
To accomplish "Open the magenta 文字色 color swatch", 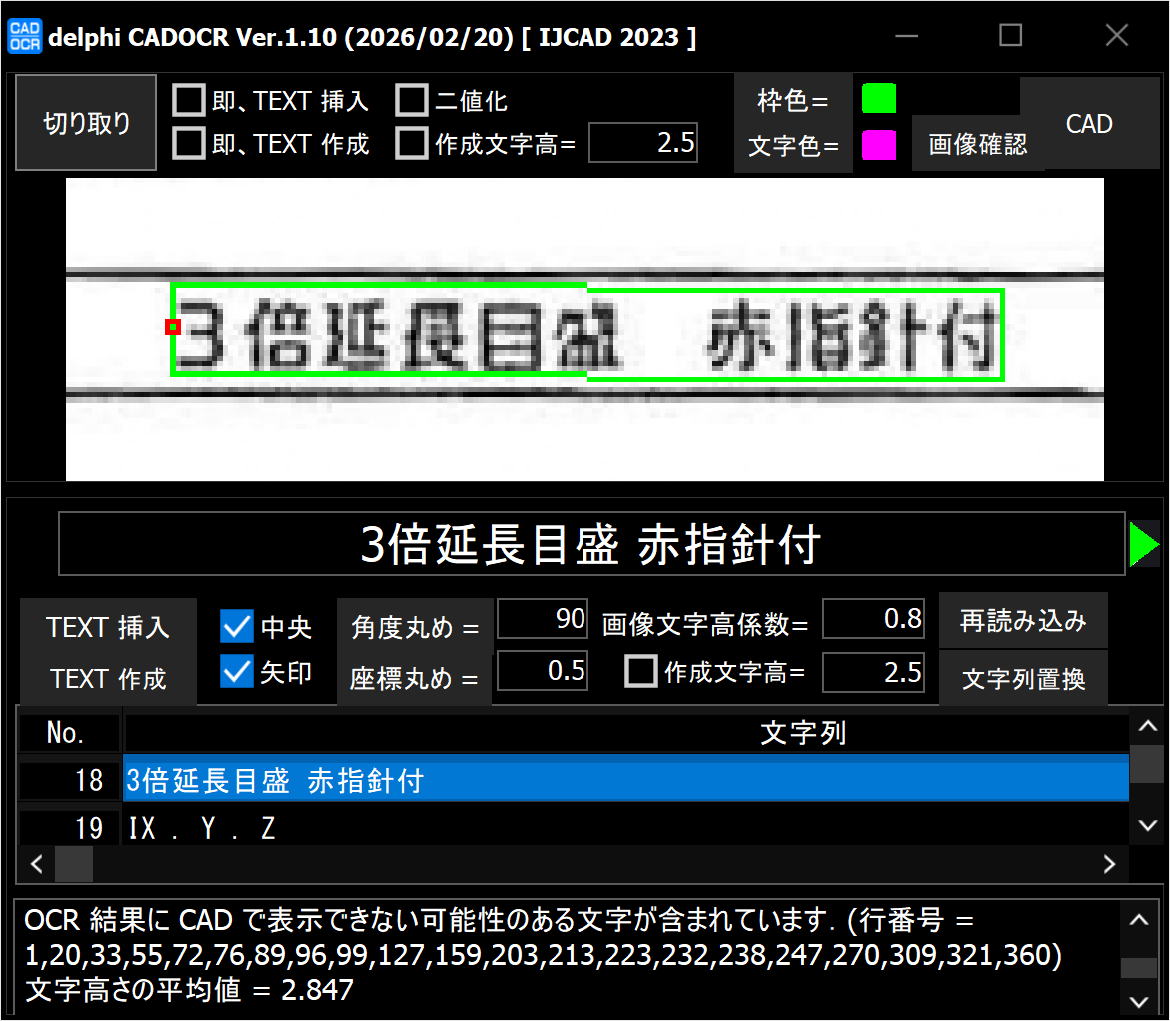I will 879,145.
